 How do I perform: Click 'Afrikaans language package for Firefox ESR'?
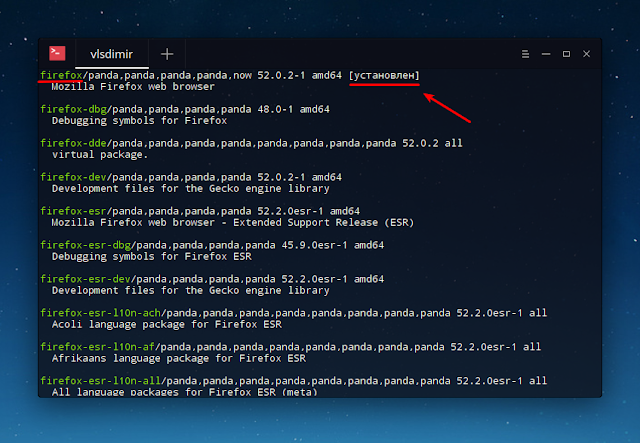(179, 358)
